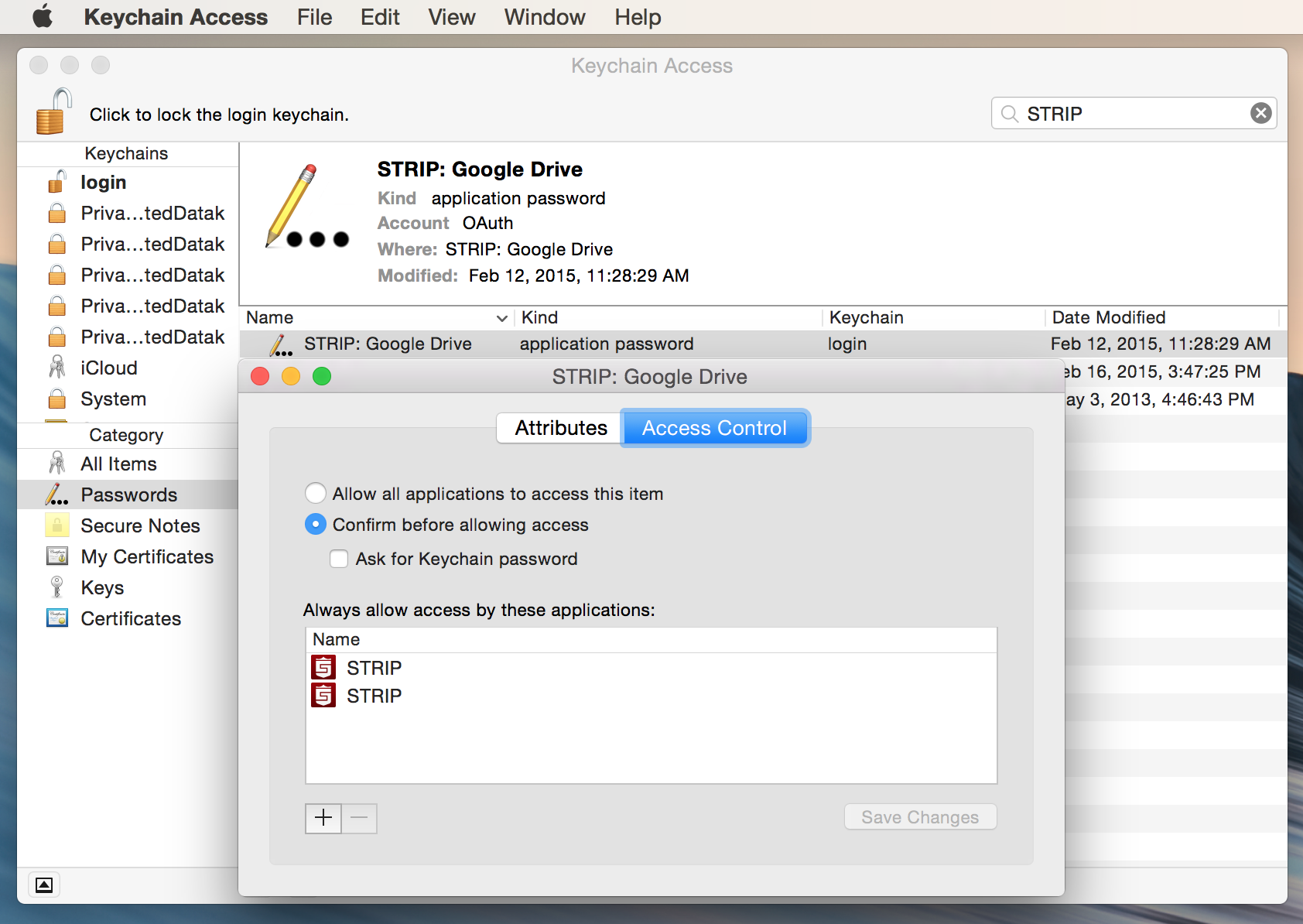The width and height of the screenshot is (1303, 924).
Task: Open the Apple menu
Action: pos(43,16)
